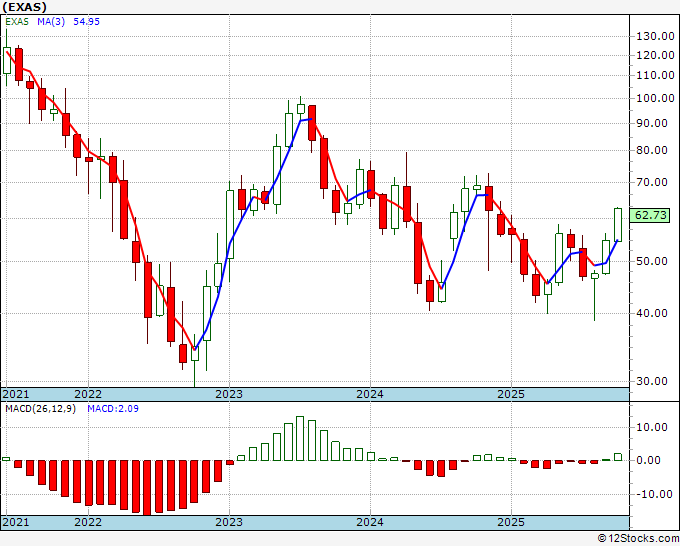Click the moving average value 54.95

86,21
